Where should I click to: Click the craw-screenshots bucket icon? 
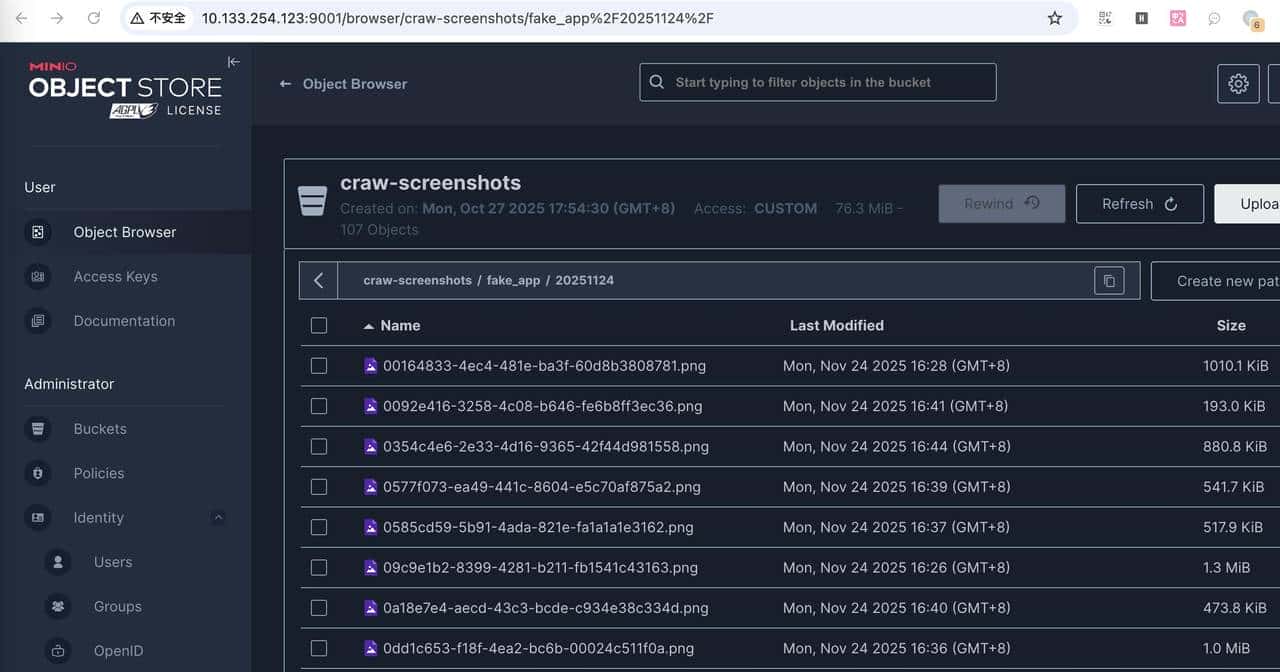pos(313,201)
